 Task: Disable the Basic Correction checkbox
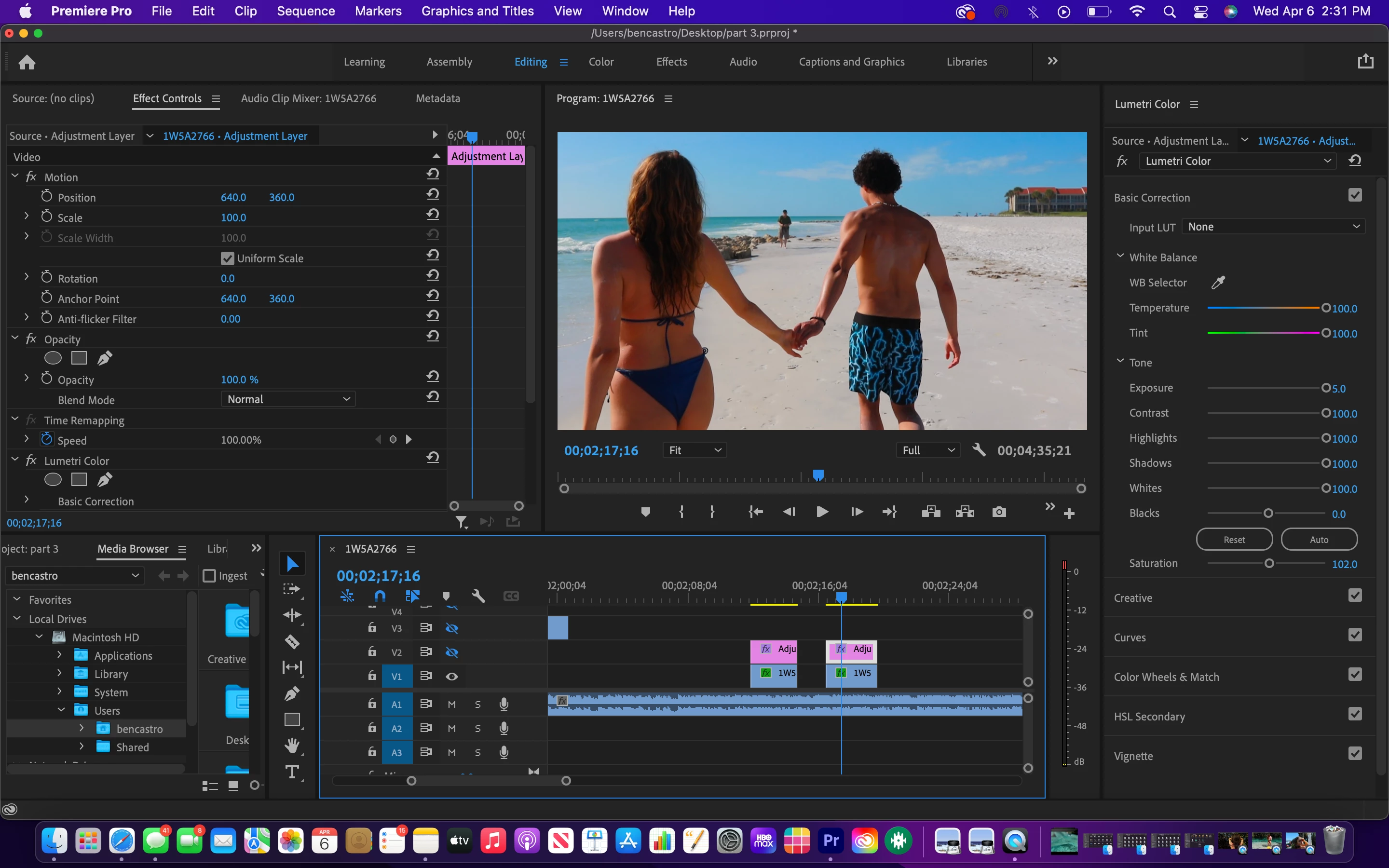pyautogui.click(x=1355, y=196)
